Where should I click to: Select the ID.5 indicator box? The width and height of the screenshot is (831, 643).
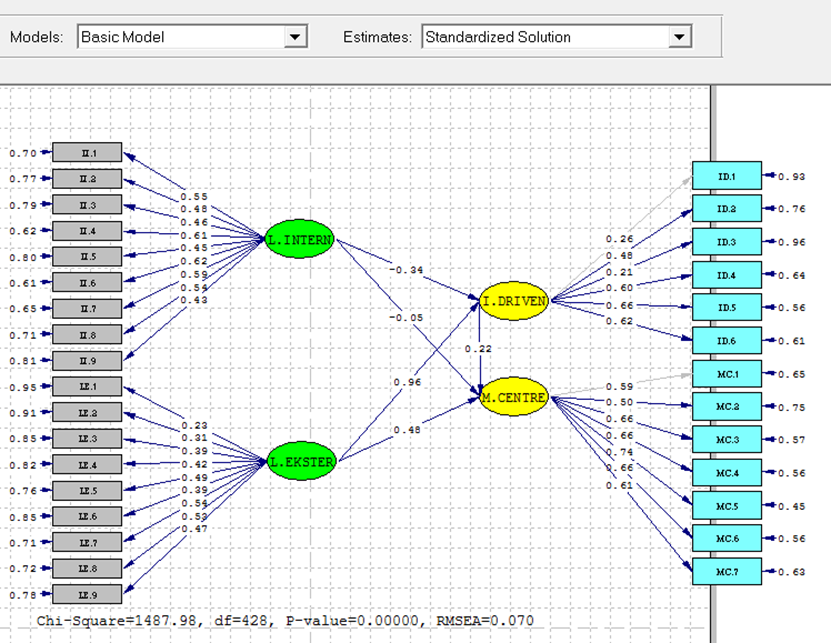pos(727,307)
